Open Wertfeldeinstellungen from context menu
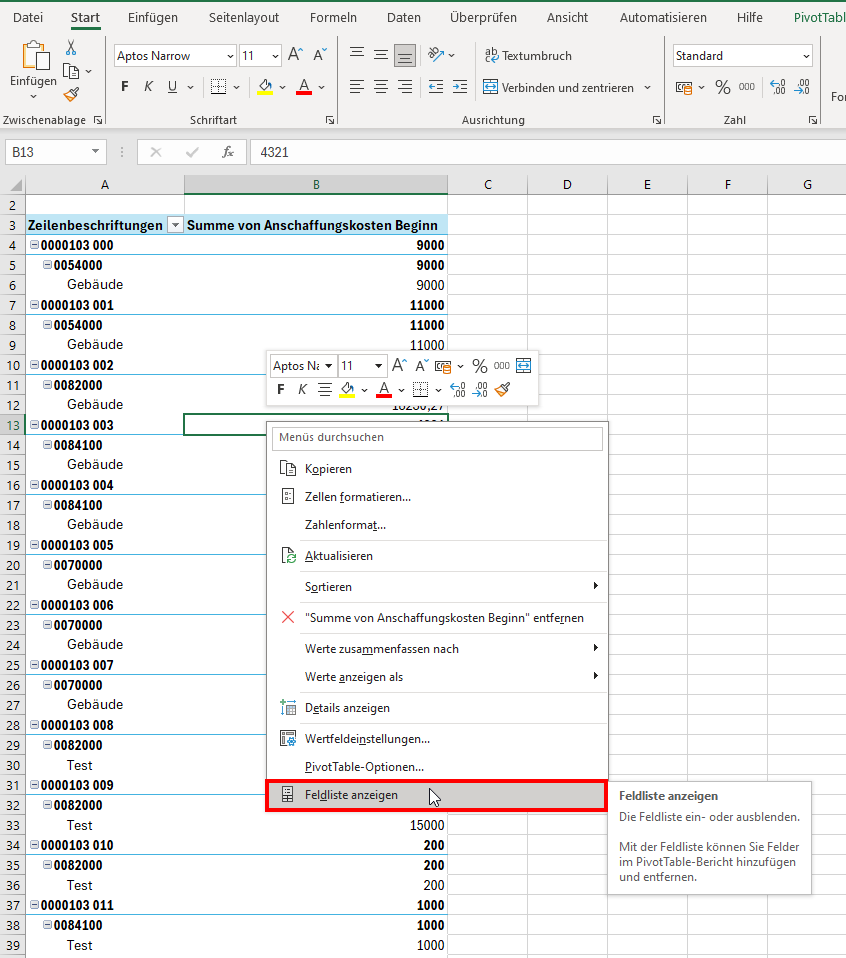The width and height of the screenshot is (846, 958). click(437, 739)
